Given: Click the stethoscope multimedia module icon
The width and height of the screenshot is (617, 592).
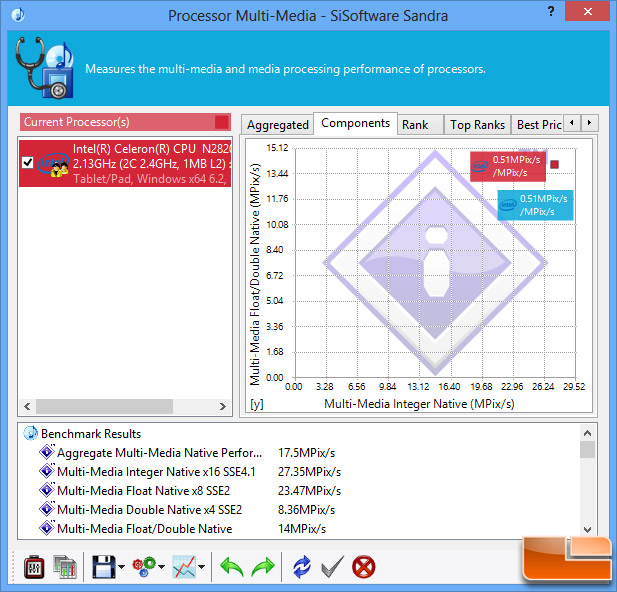Looking at the screenshot, I should pyautogui.click(x=44, y=67).
